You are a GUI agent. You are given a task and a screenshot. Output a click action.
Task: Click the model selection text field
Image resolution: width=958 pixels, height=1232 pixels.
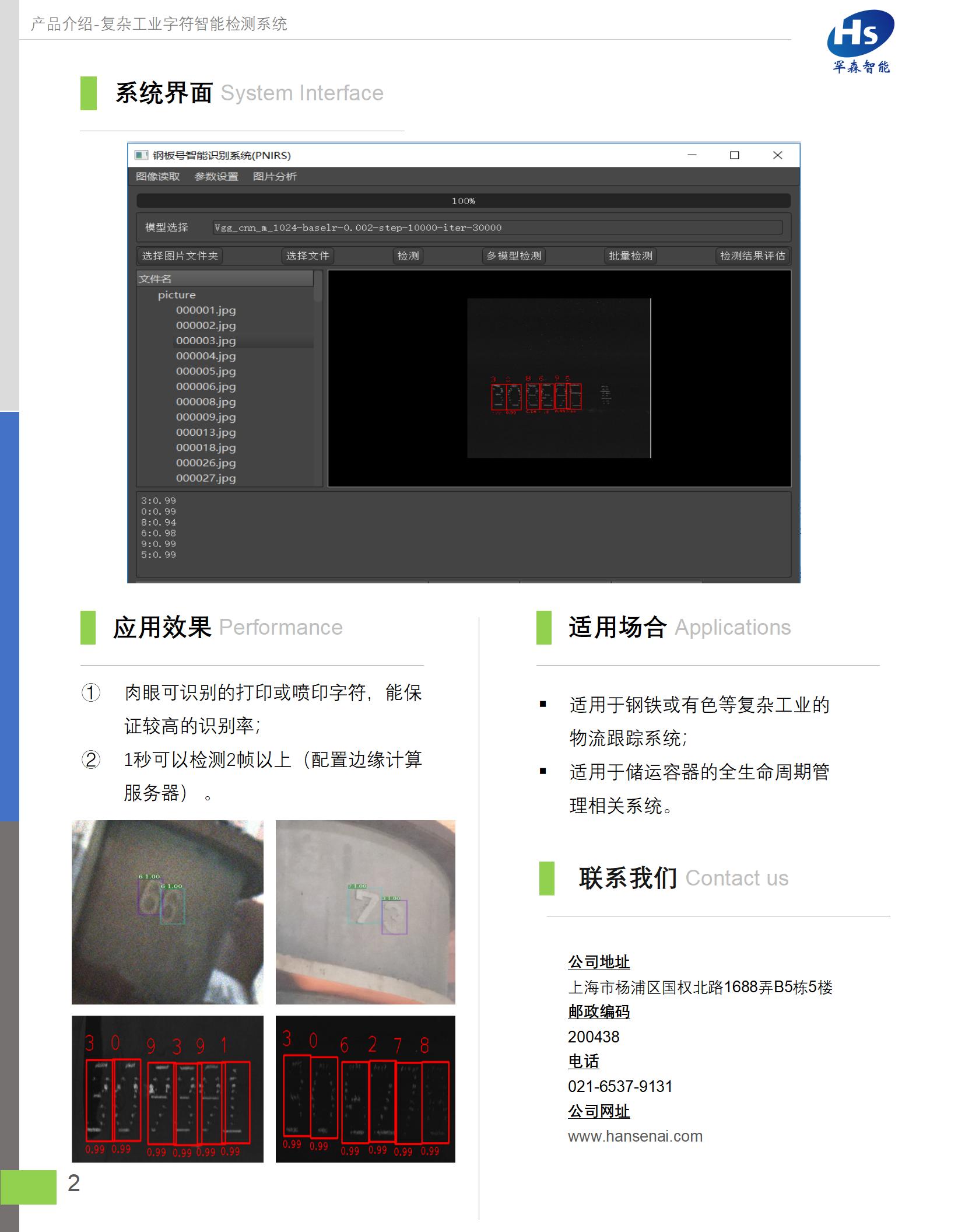coord(499,228)
